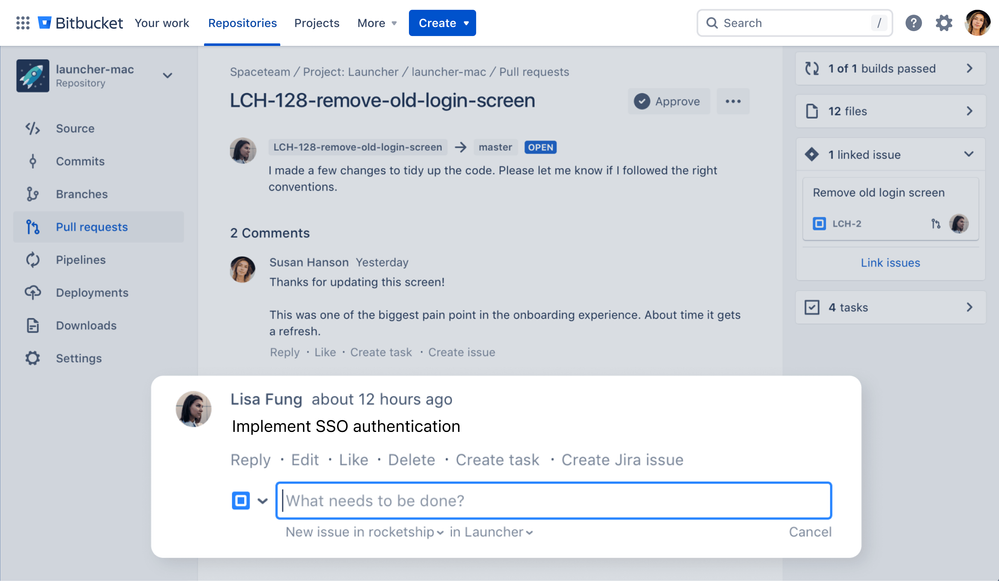Open the Projects navigation item

click(x=317, y=23)
